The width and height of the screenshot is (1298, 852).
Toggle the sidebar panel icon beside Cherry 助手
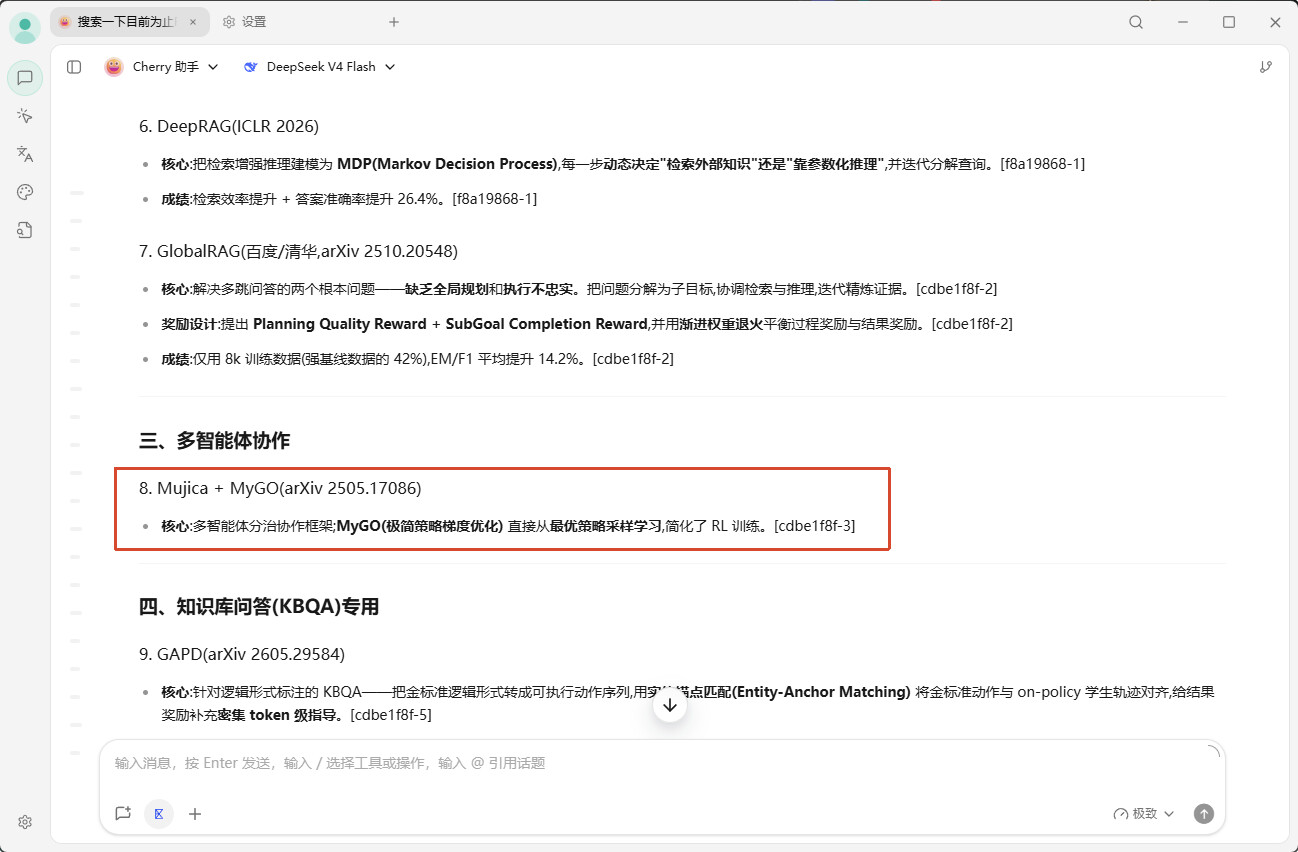click(x=74, y=67)
